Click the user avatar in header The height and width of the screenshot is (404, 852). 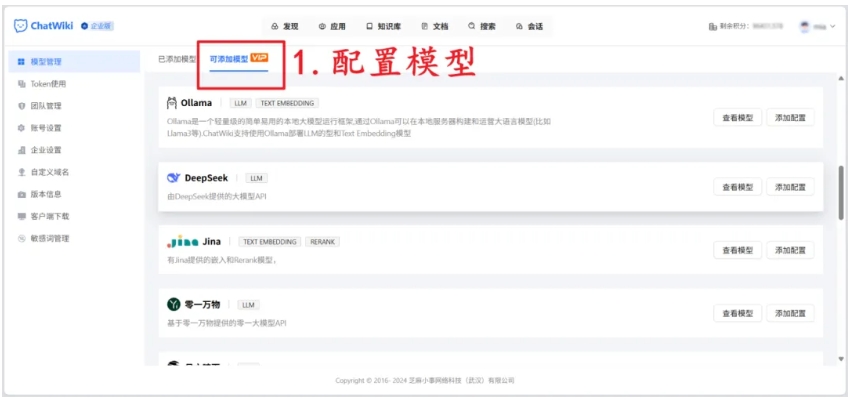804,26
